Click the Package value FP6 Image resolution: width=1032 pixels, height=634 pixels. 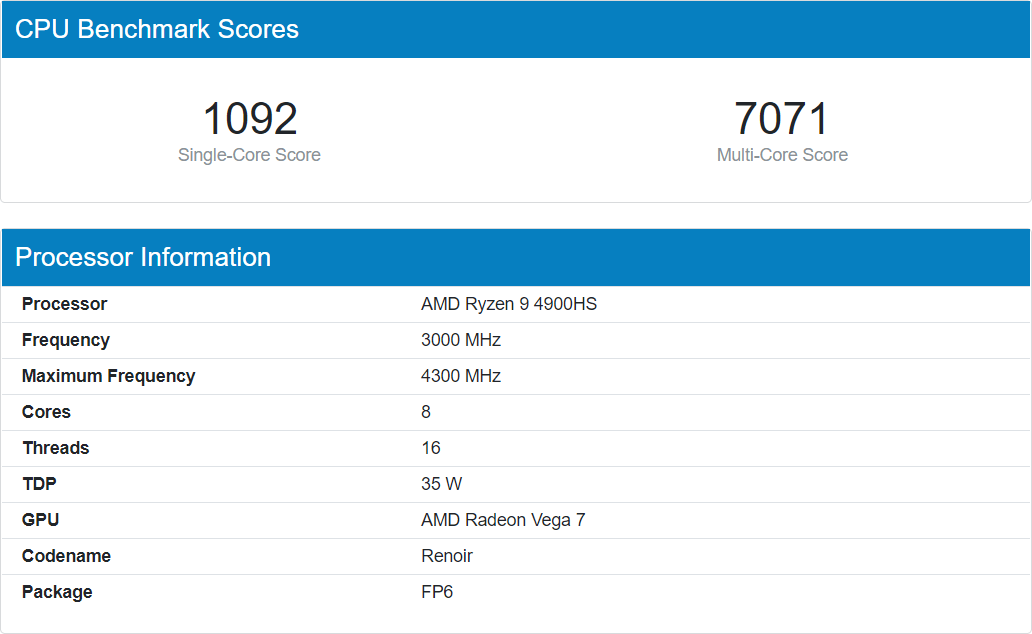pos(439,592)
